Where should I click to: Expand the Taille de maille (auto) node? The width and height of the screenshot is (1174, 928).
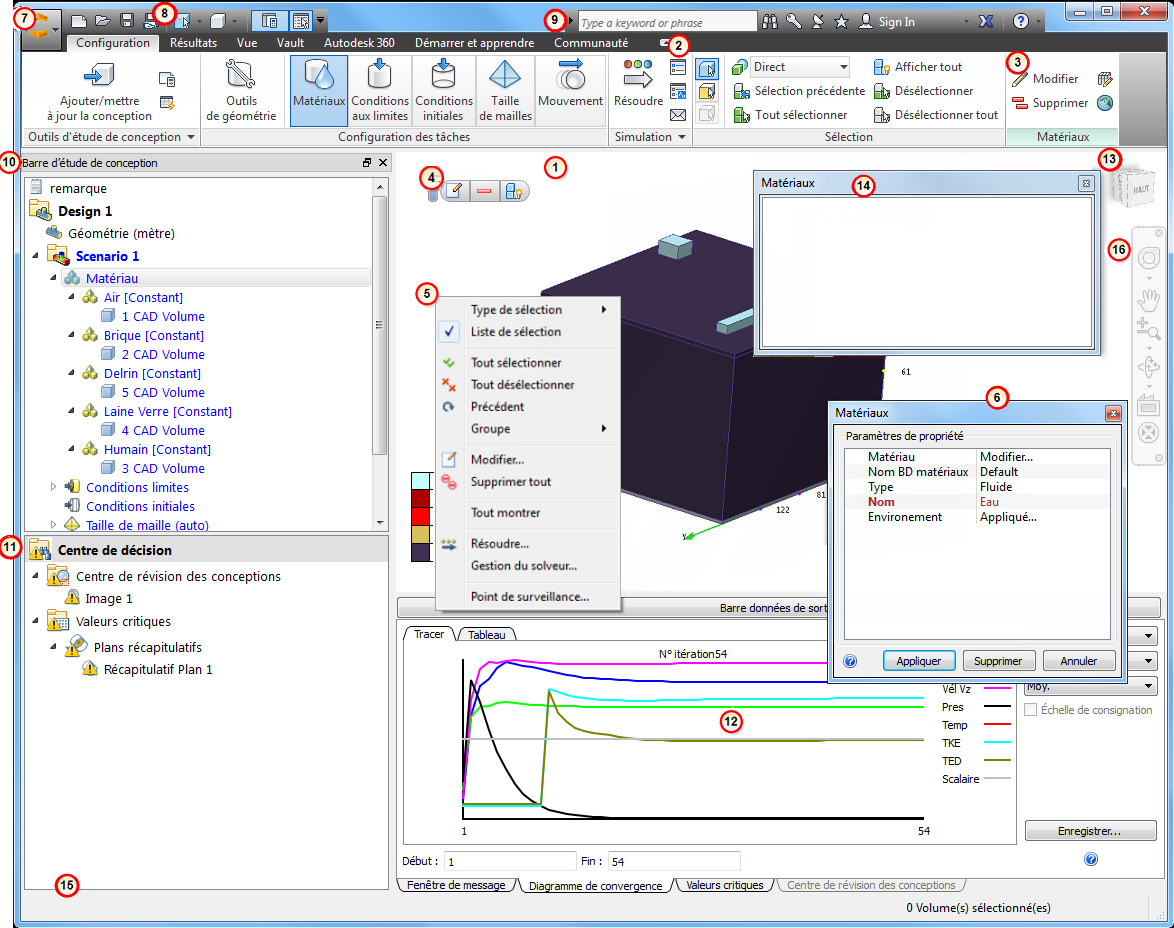pos(53,524)
